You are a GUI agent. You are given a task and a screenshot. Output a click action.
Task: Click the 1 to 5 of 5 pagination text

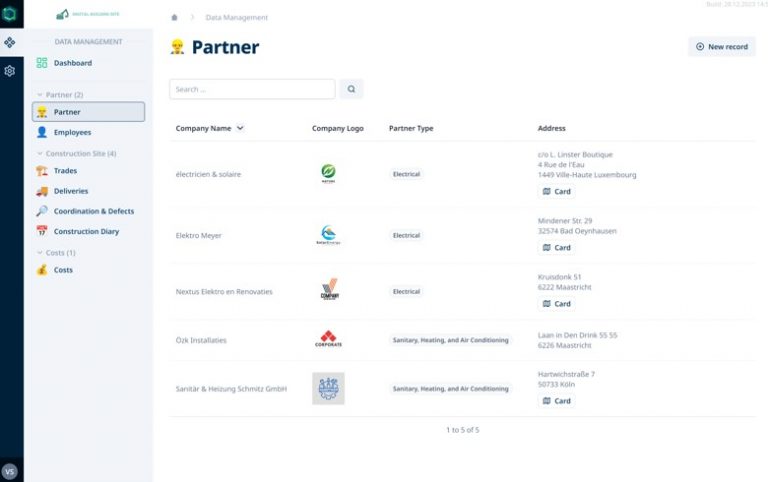pyautogui.click(x=462, y=430)
